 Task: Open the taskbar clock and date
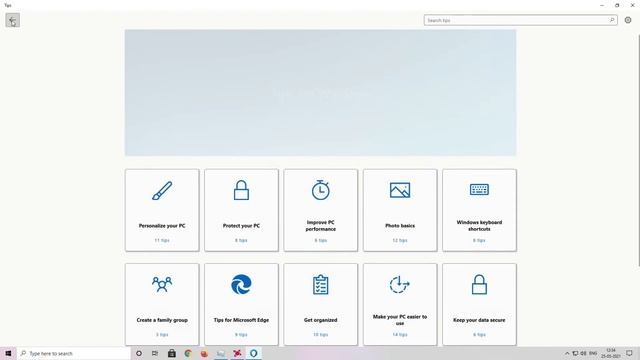[611, 353]
